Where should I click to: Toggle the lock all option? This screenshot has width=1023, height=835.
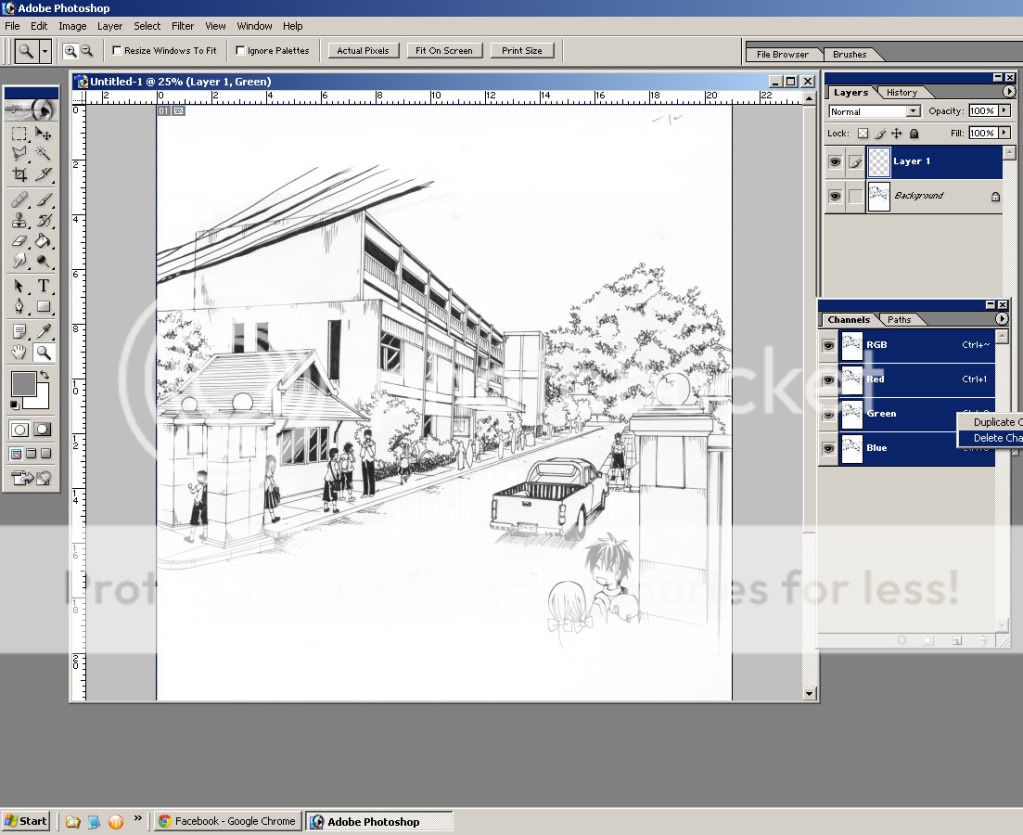[x=914, y=134]
